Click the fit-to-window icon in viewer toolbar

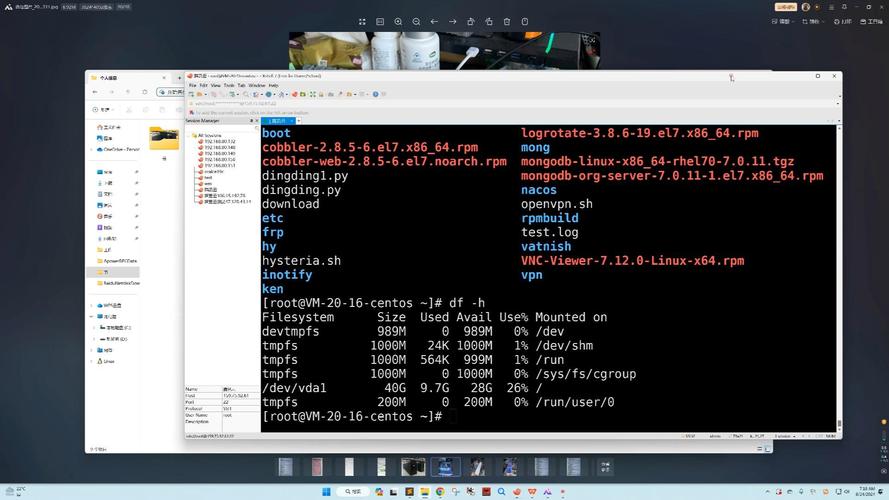point(362,22)
